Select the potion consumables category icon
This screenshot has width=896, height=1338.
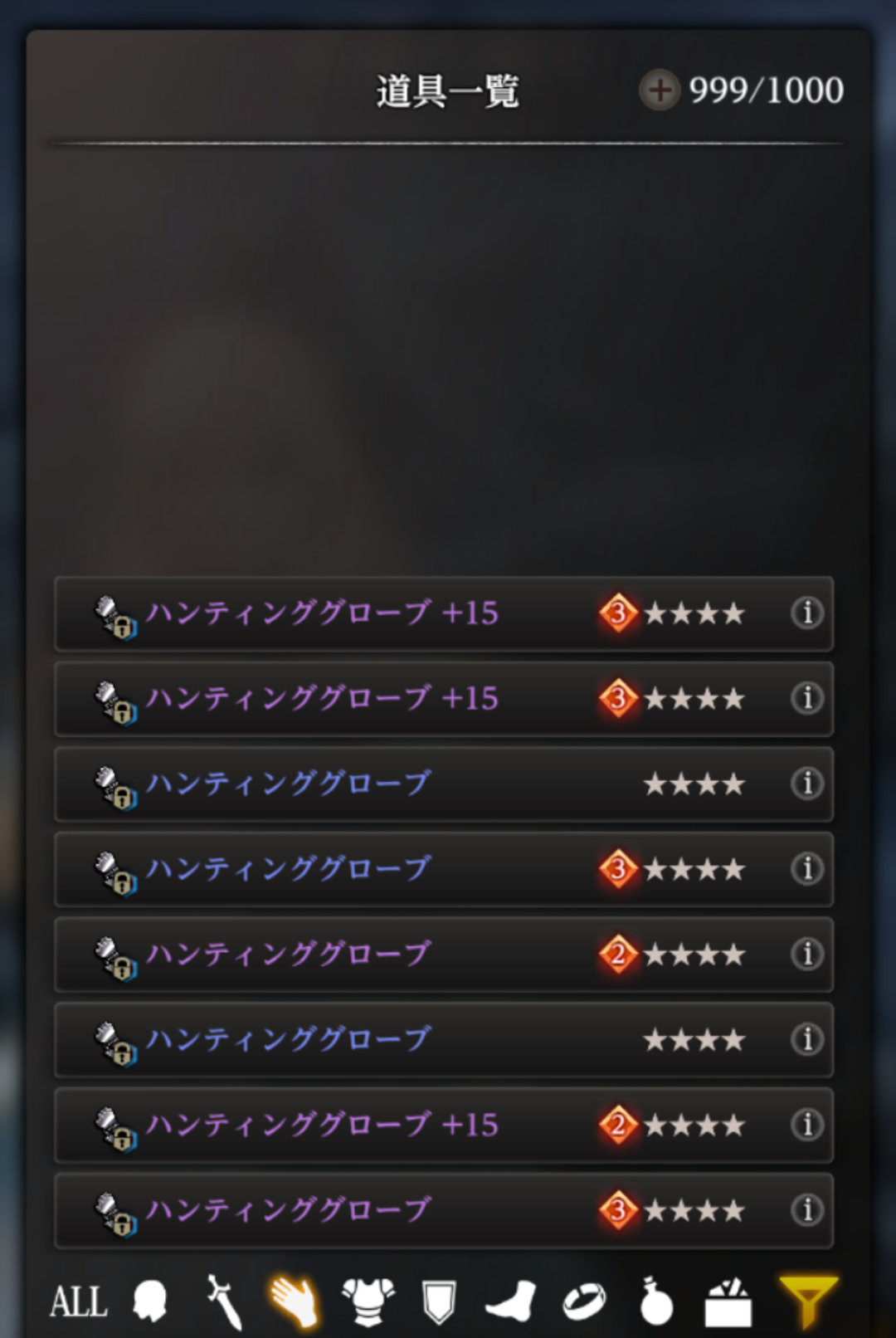click(x=656, y=1301)
